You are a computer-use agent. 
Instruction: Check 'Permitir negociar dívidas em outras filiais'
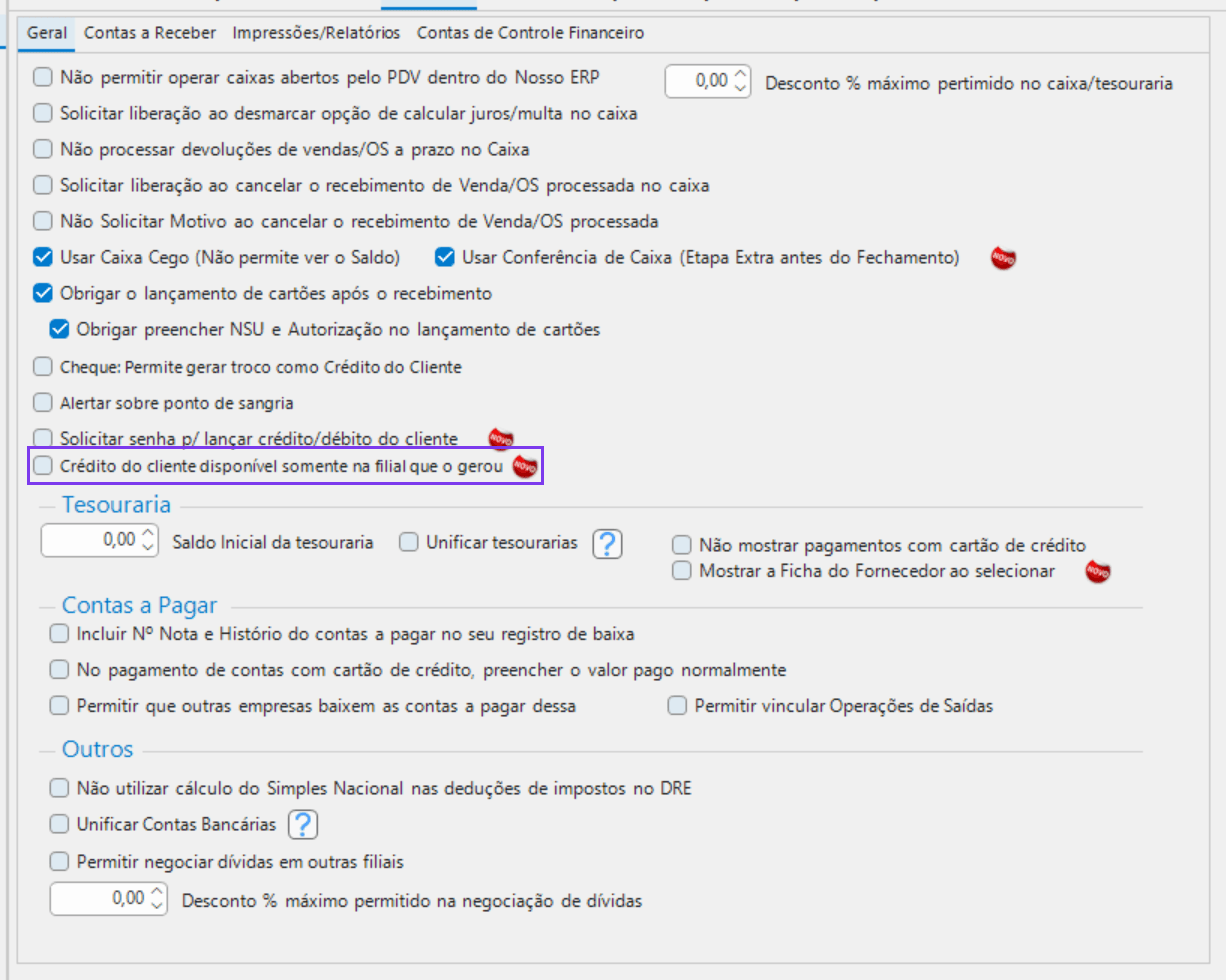59,860
